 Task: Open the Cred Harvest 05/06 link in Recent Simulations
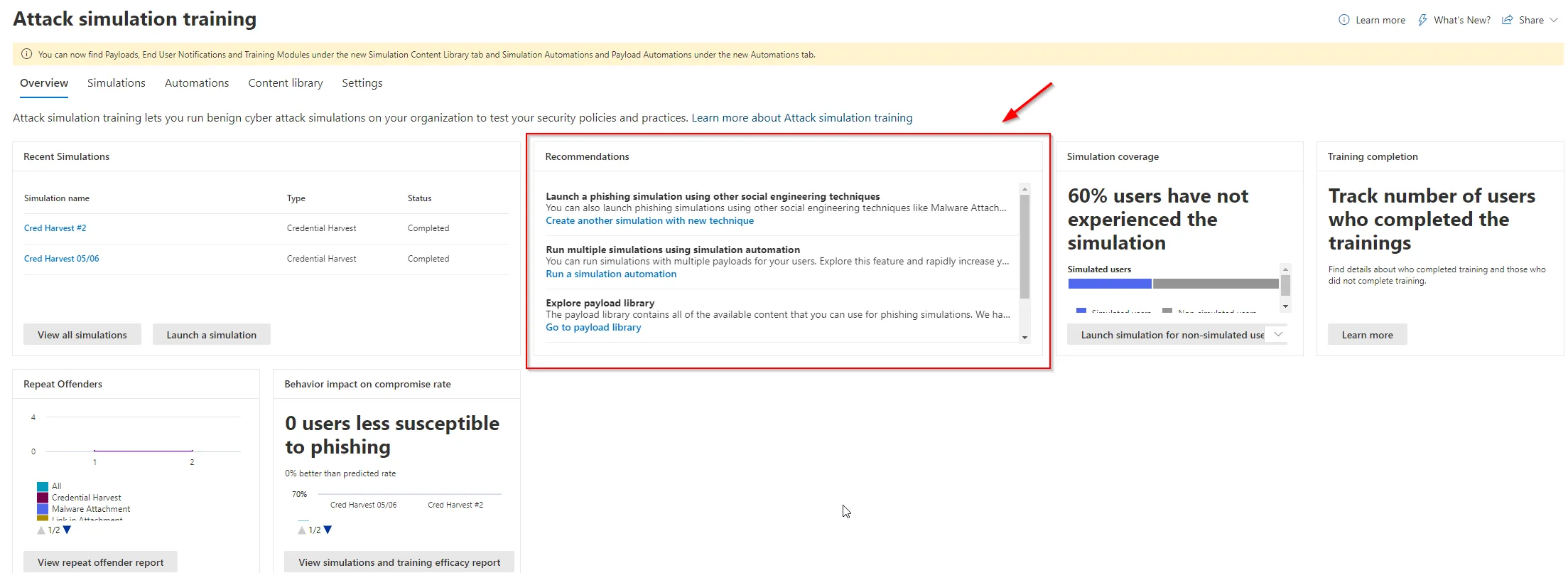[62, 259]
